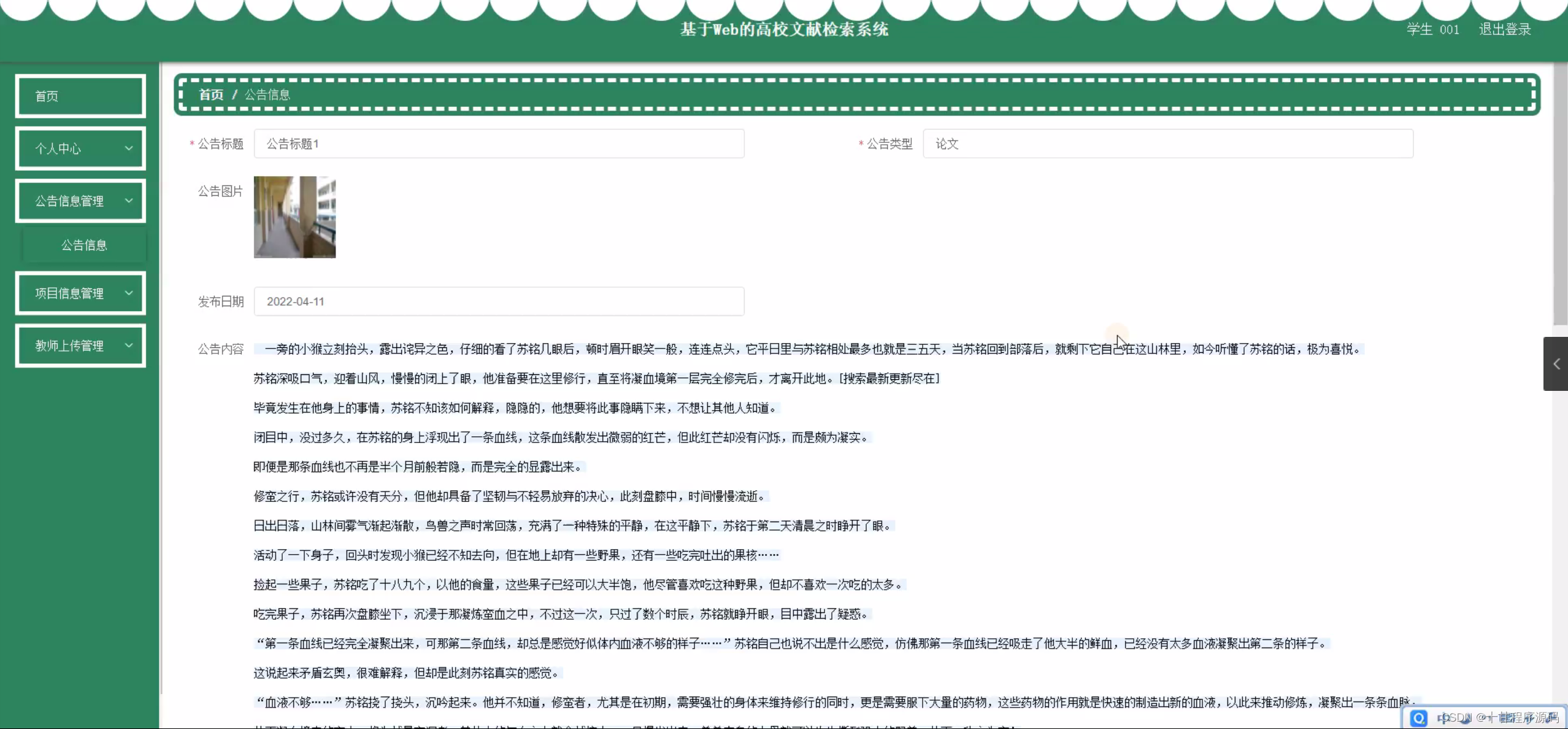Viewport: 1568px width, 729px height.
Task: Collapse the 公告信息管理 menu chevron
Action: tap(129, 200)
